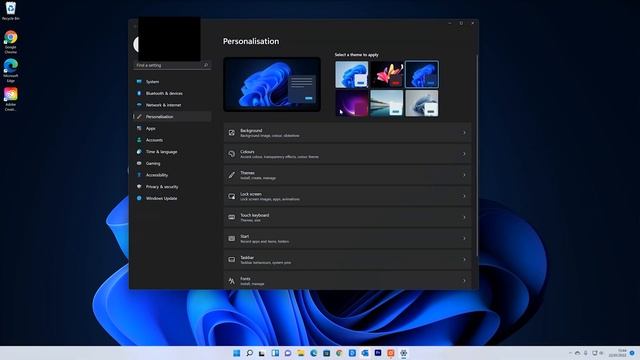Open System settings in the sidebar

tap(172, 82)
